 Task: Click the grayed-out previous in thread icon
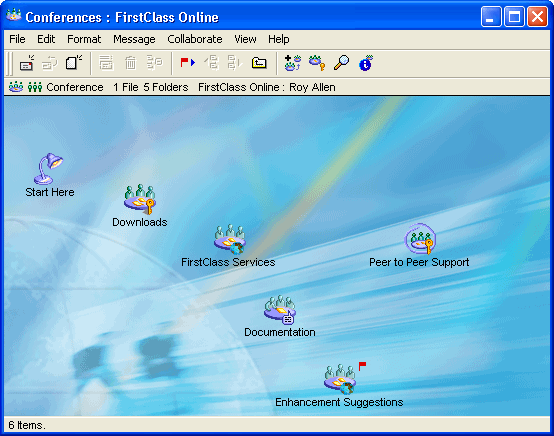[212, 63]
